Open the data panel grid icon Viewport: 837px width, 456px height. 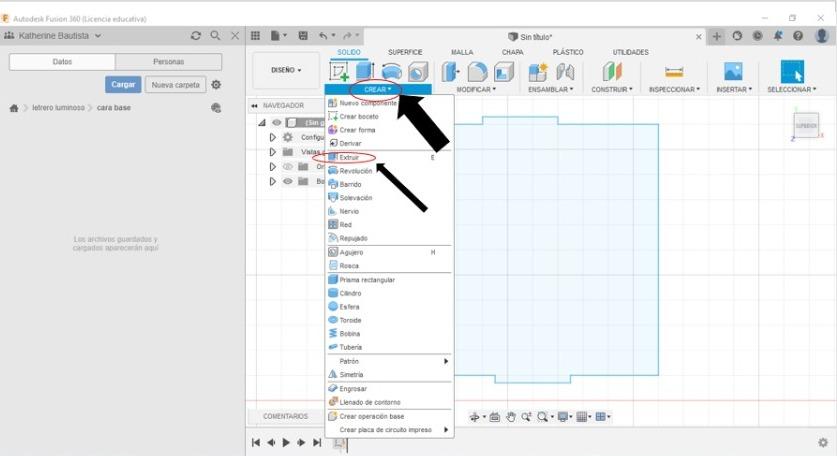click(x=255, y=36)
